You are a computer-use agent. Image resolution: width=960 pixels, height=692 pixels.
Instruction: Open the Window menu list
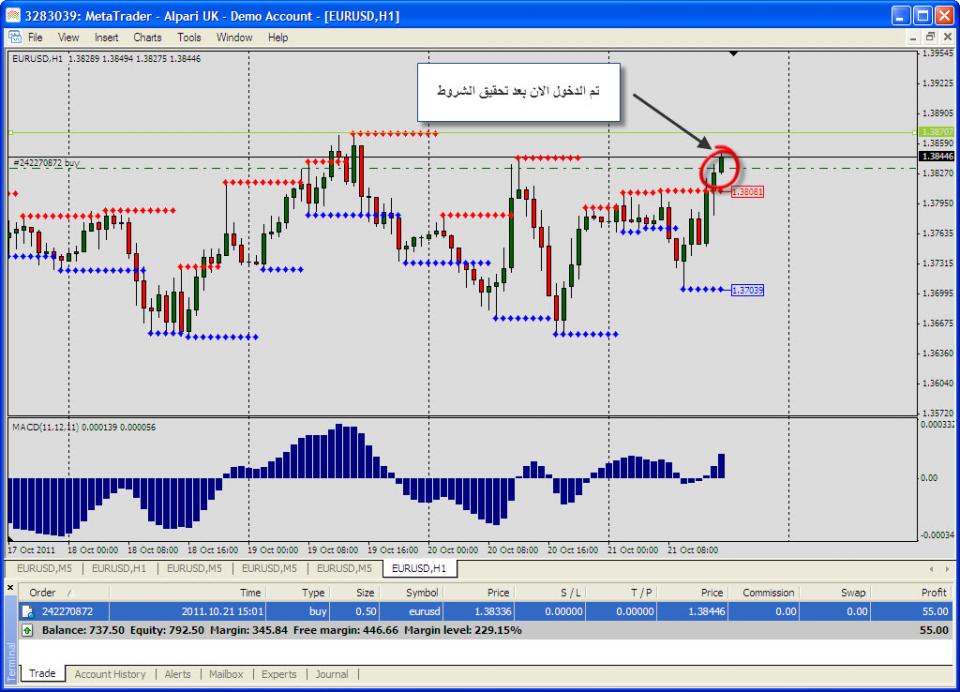234,37
